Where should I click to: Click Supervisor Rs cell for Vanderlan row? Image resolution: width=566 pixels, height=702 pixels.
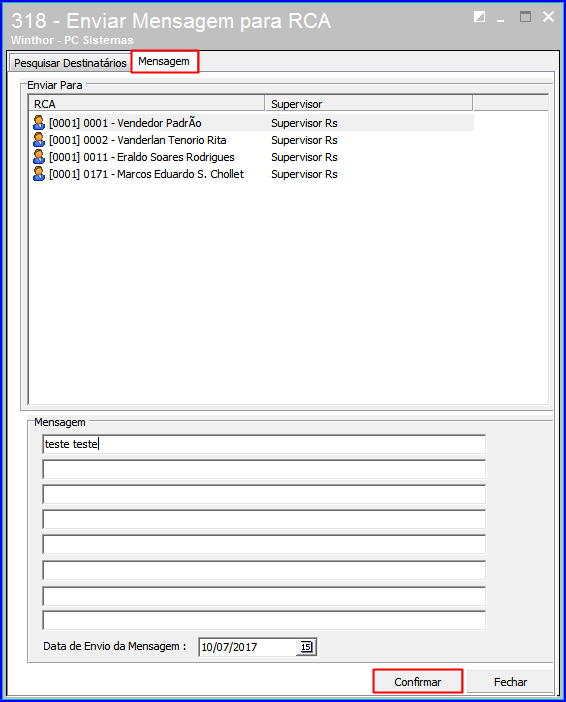(304, 140)
